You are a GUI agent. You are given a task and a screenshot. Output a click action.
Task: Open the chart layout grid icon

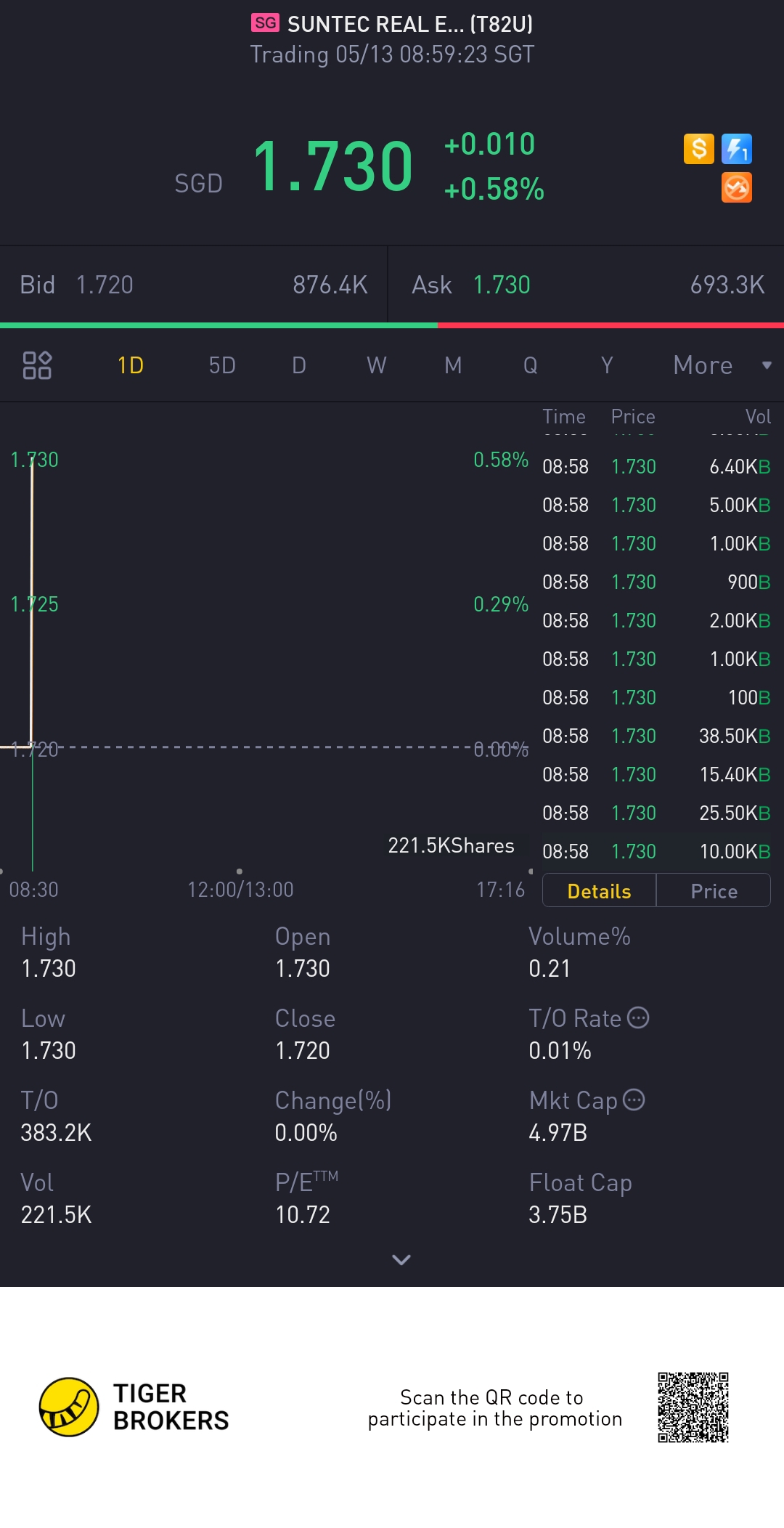click(37, 365)
